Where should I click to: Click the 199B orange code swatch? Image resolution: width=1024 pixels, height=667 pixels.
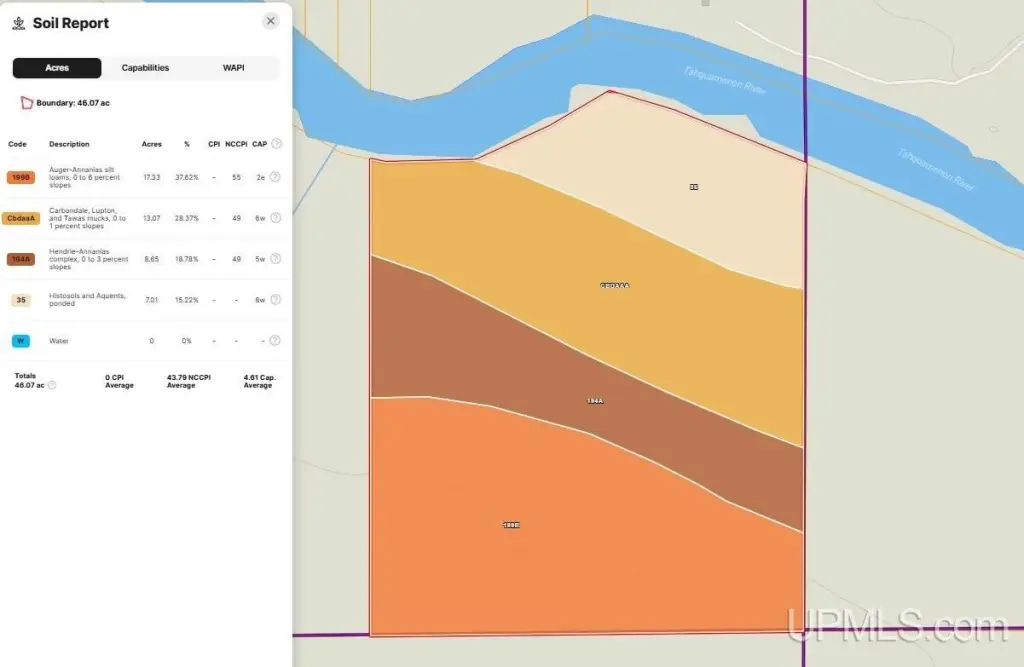coord(20,177)
